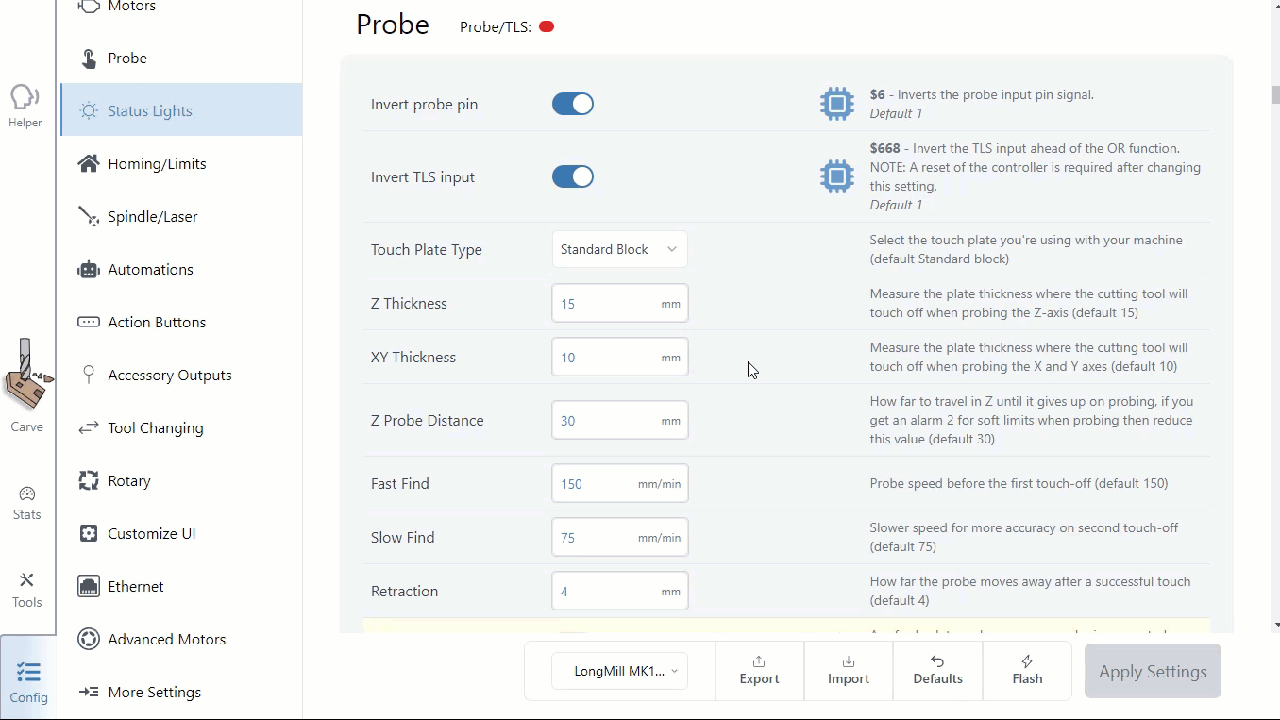Disable the Invert TLS input switch
1280x720 pixels.
tap(573, 177)
